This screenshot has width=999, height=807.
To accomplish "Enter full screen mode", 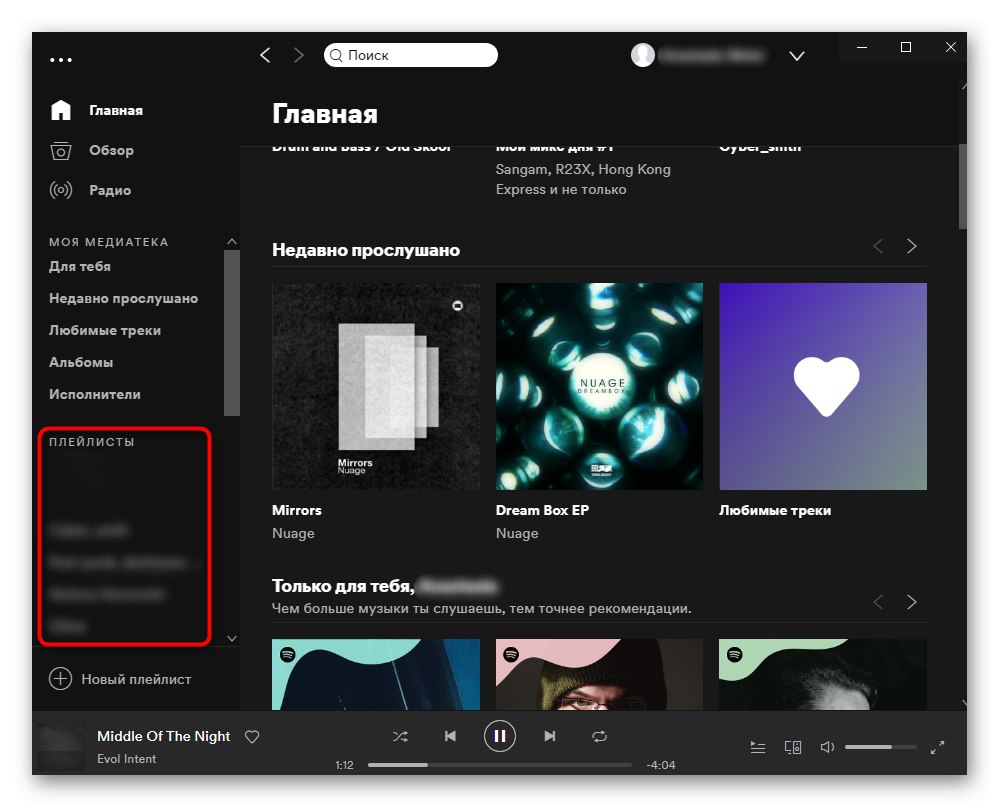I will 937,746.
